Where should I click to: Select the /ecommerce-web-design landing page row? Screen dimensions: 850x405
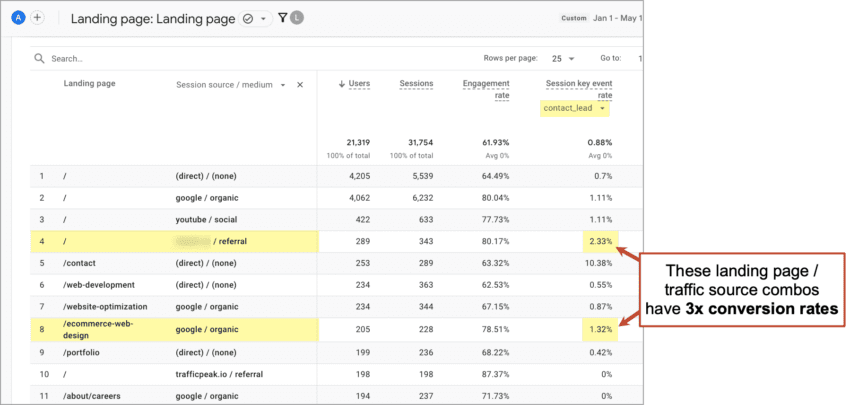point(97,329)
